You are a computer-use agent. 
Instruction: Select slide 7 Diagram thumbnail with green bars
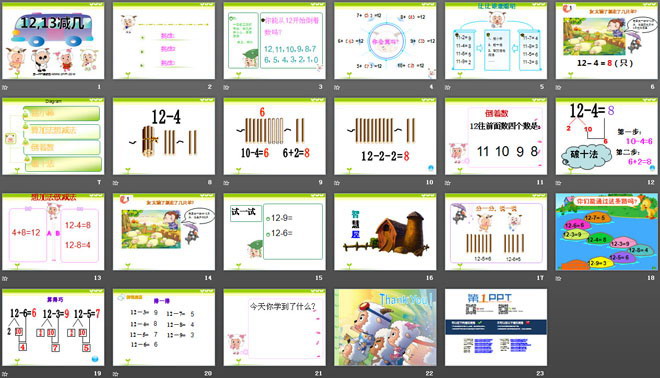53,136
